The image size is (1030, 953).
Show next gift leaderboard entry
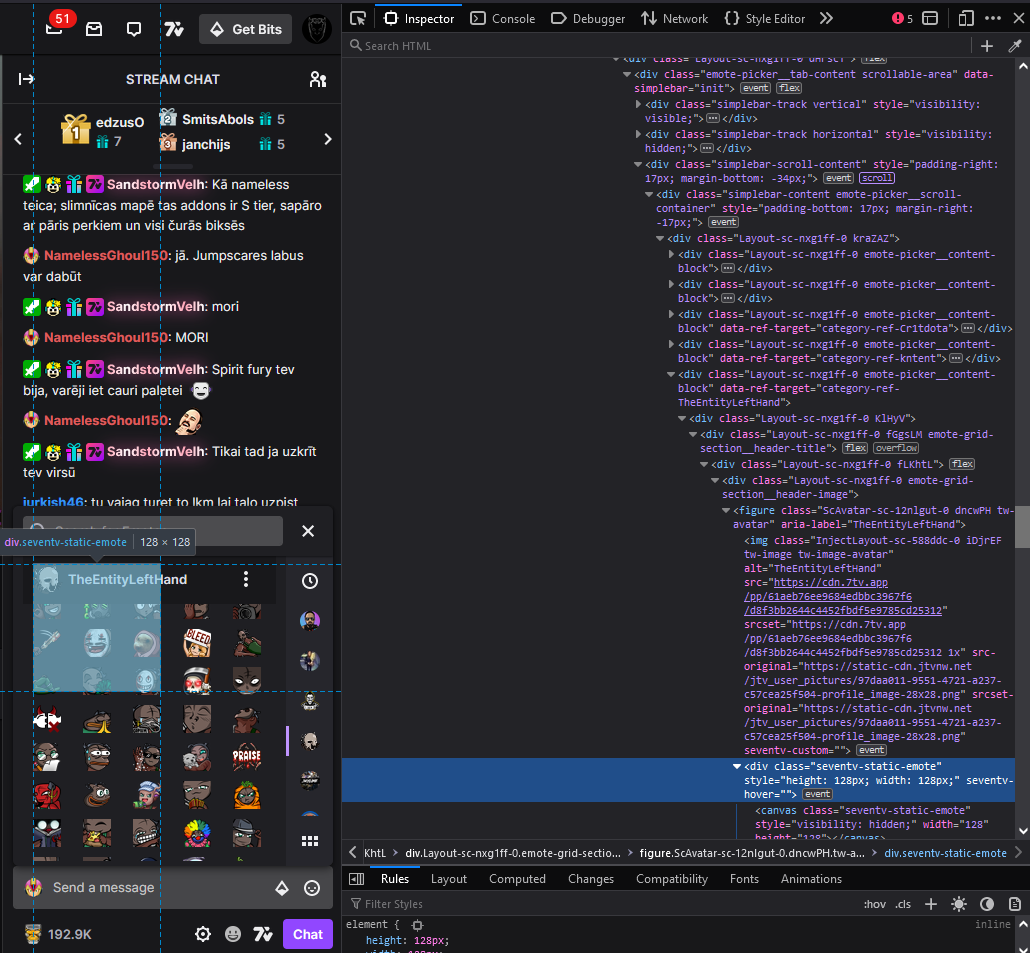coord(328,139)
